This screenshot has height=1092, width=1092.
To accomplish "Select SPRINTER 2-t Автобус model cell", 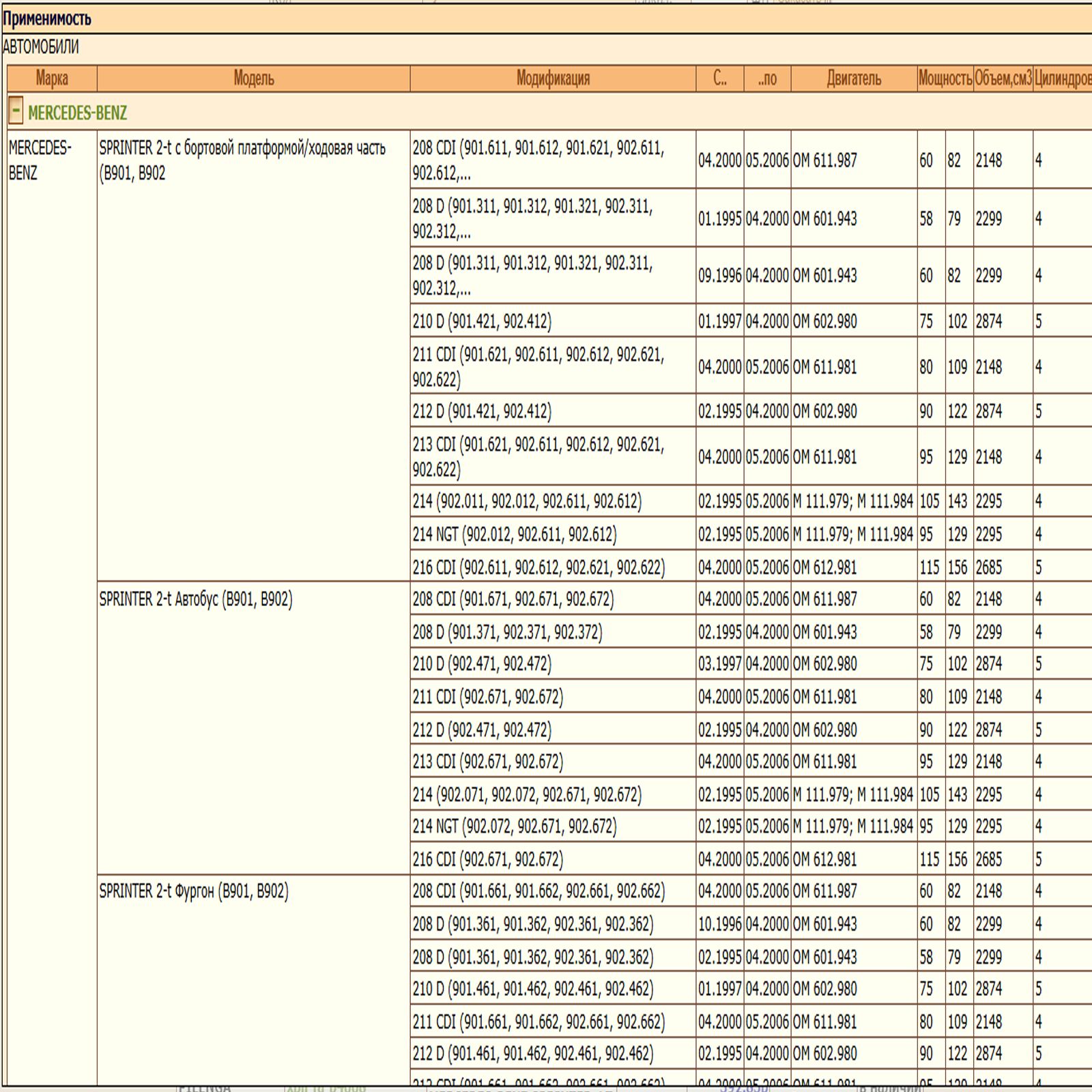I will point(196,599).
